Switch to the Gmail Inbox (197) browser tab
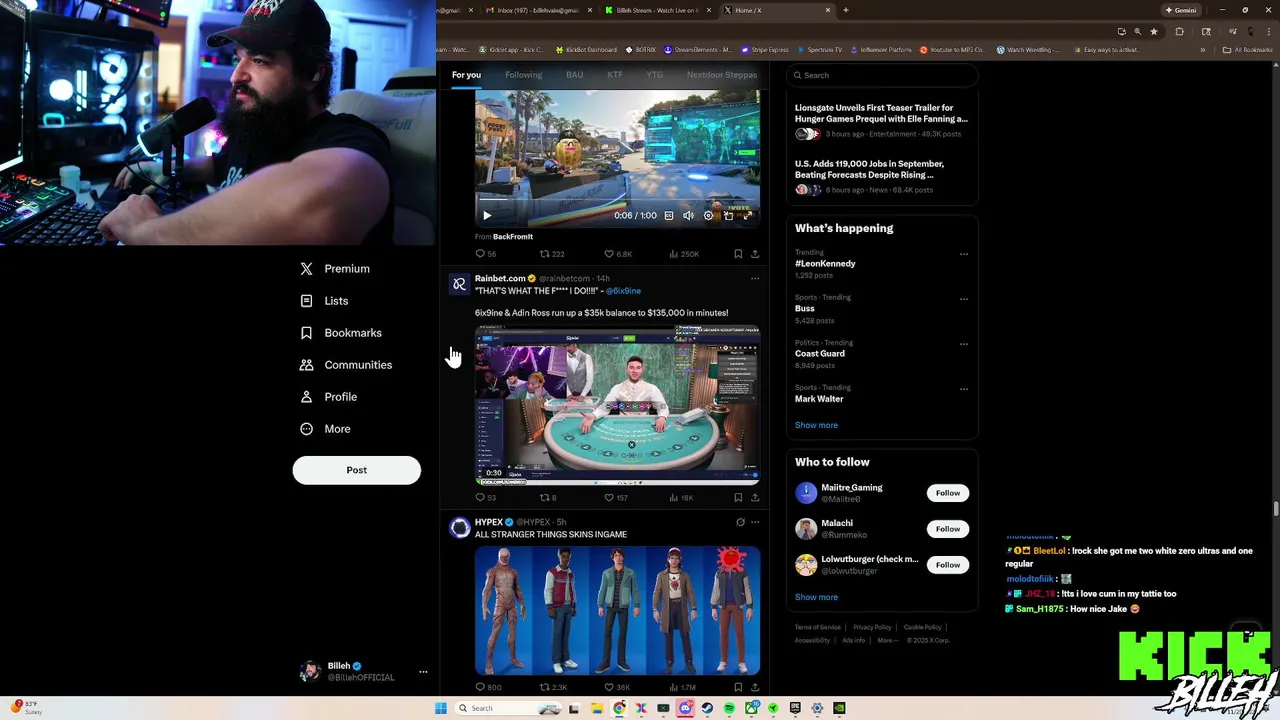 (538, 10)
